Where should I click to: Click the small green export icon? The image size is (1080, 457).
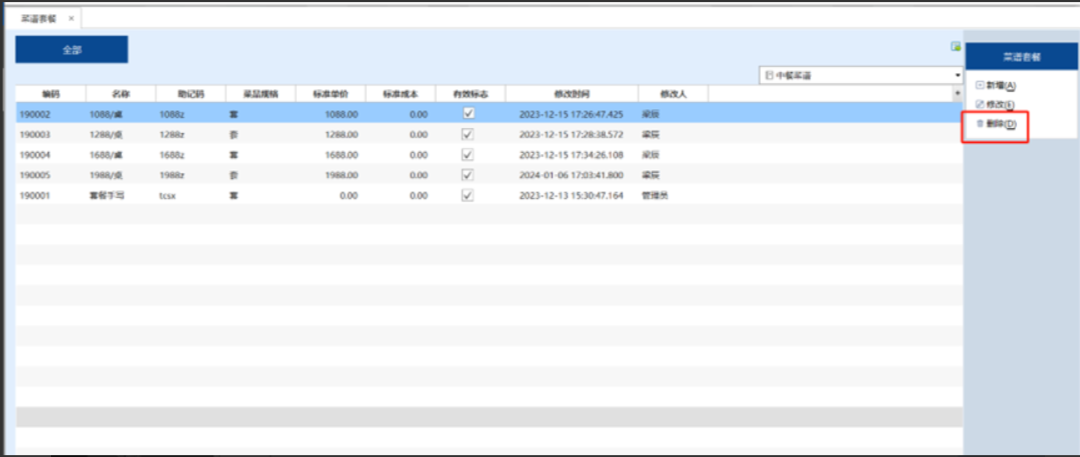[955, 46]
